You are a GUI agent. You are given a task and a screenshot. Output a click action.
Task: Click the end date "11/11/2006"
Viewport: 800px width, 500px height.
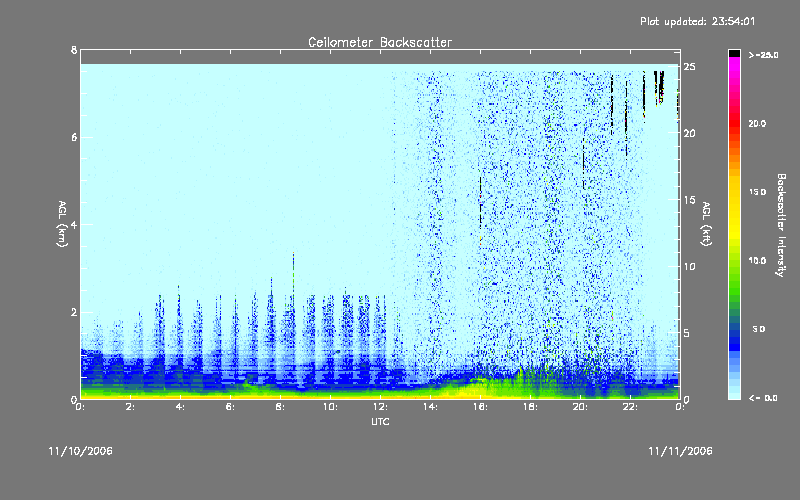coord(680,451)
